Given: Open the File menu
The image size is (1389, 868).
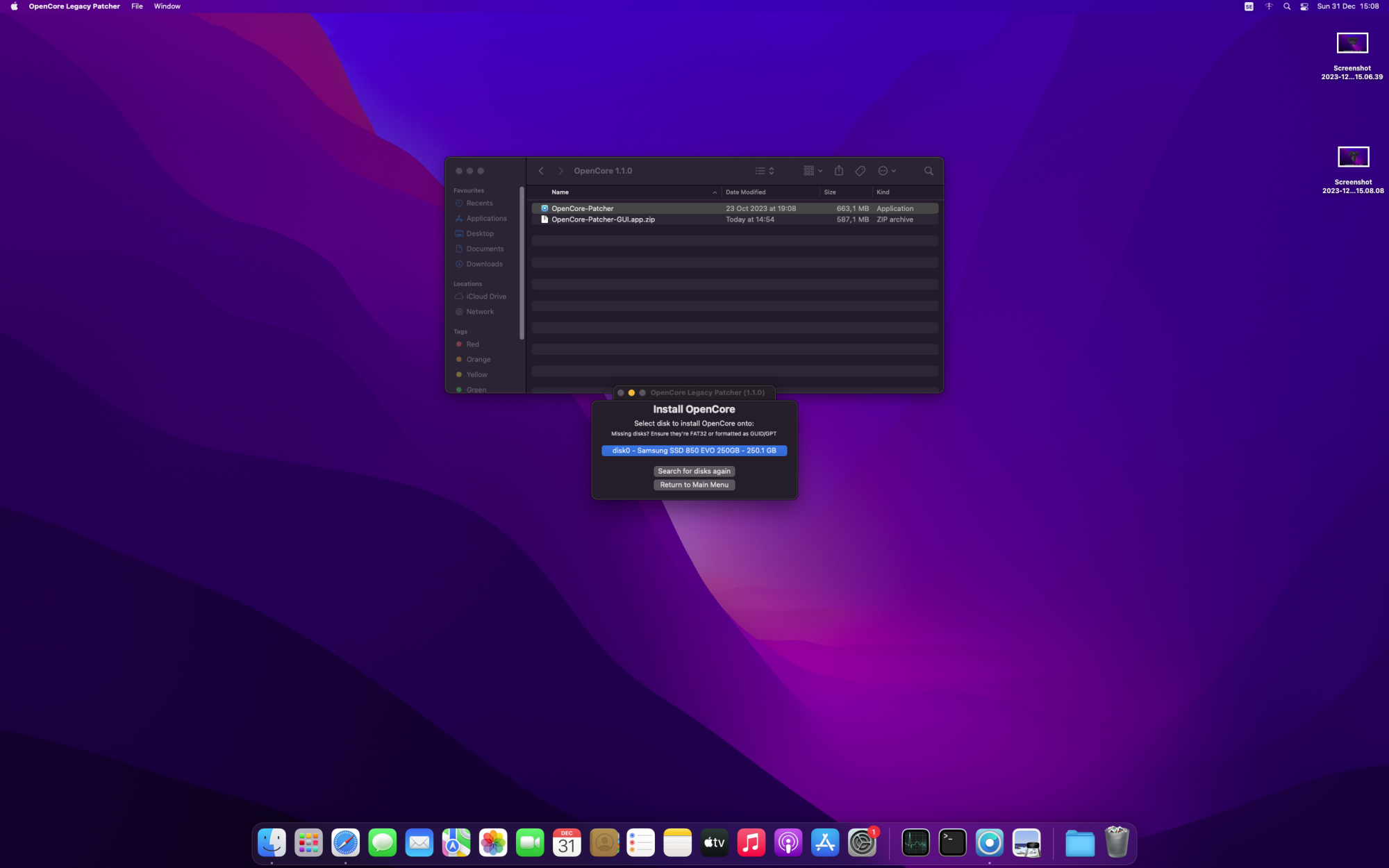Looking at the screenshot, I should tap(137, 6).
